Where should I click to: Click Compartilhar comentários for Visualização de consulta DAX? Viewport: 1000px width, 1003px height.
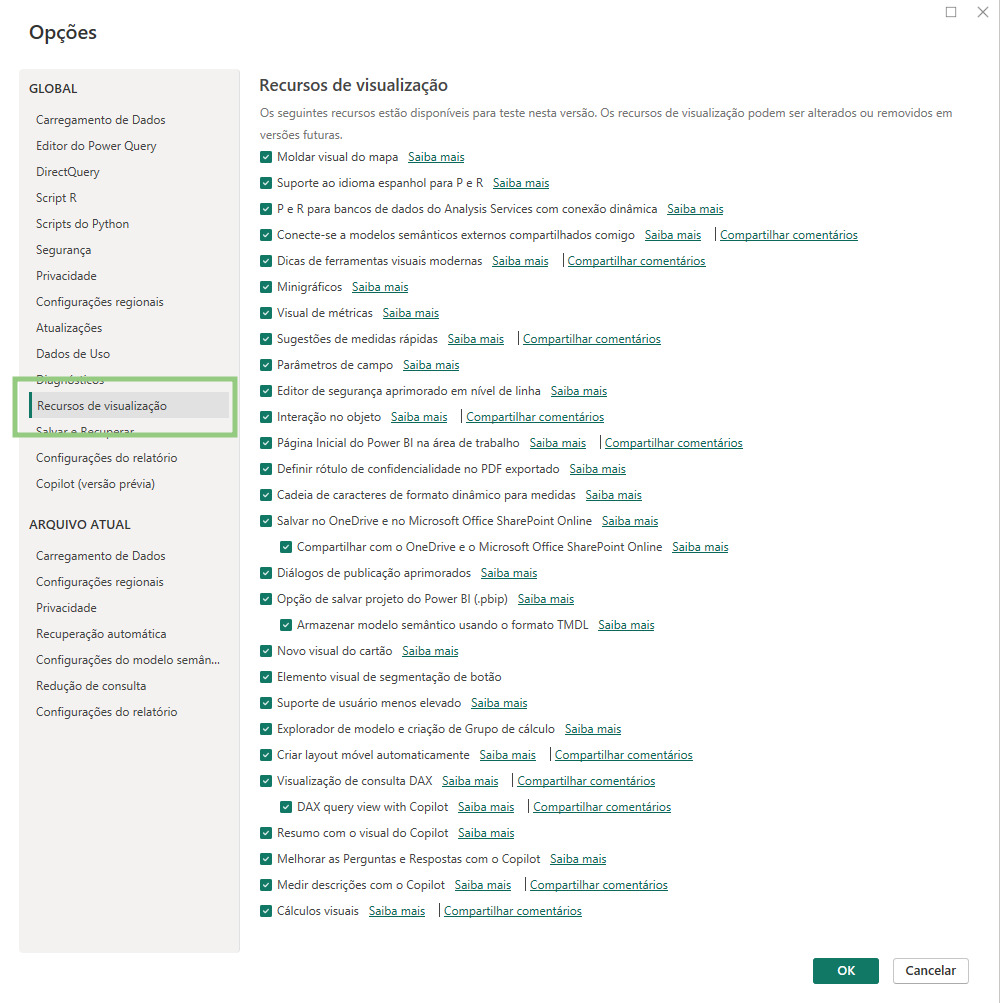click(x=586, y=781)
